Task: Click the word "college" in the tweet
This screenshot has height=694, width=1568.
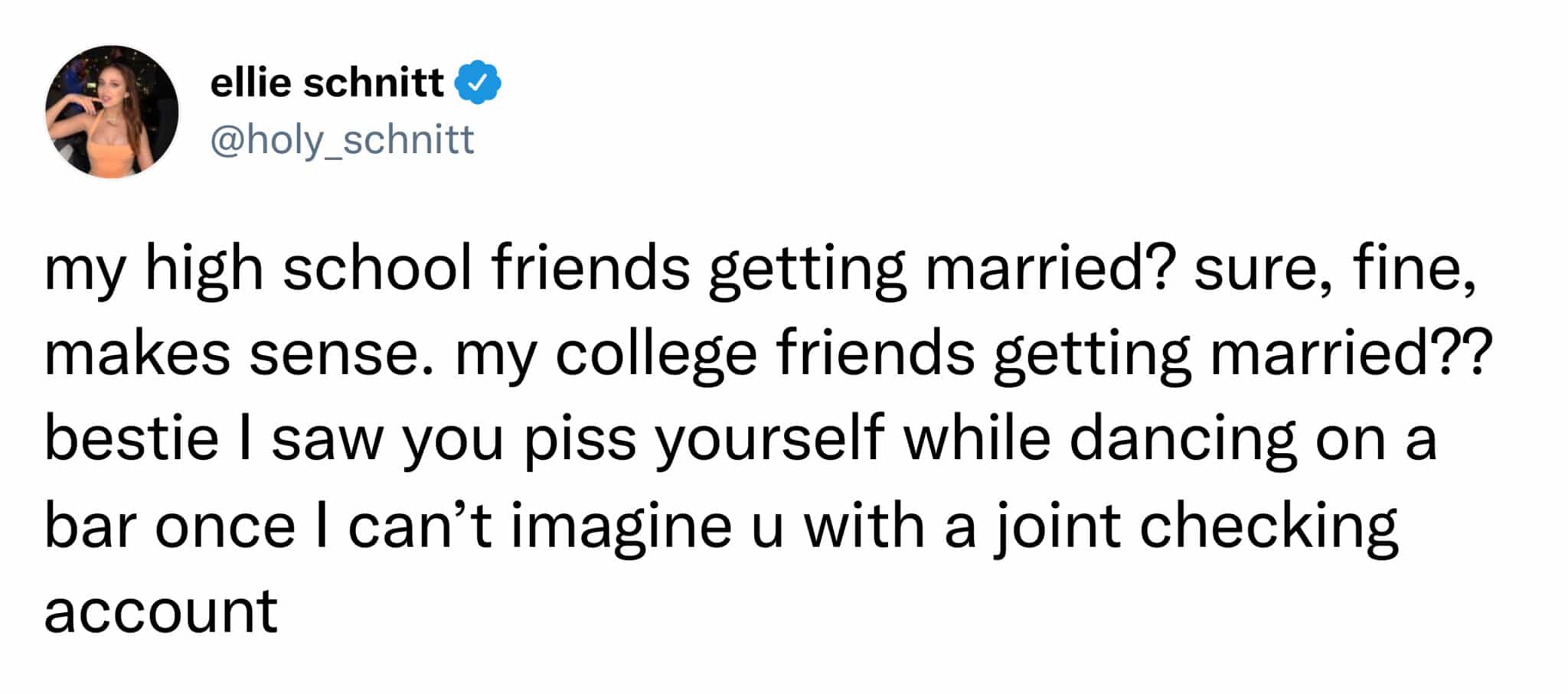Action: pyautogui.click(x=656, y=355)
